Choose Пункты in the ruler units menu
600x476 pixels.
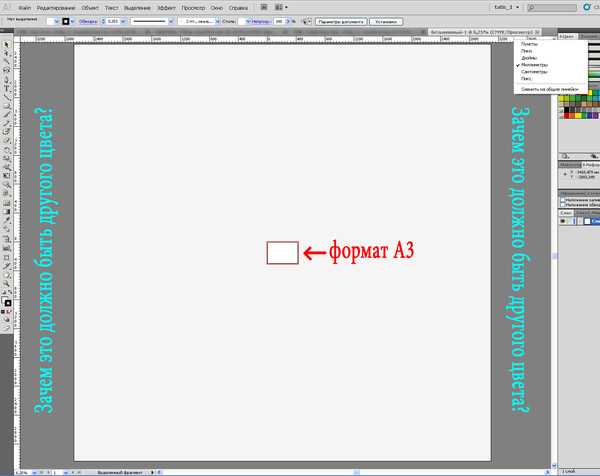[x=529, y=44]
